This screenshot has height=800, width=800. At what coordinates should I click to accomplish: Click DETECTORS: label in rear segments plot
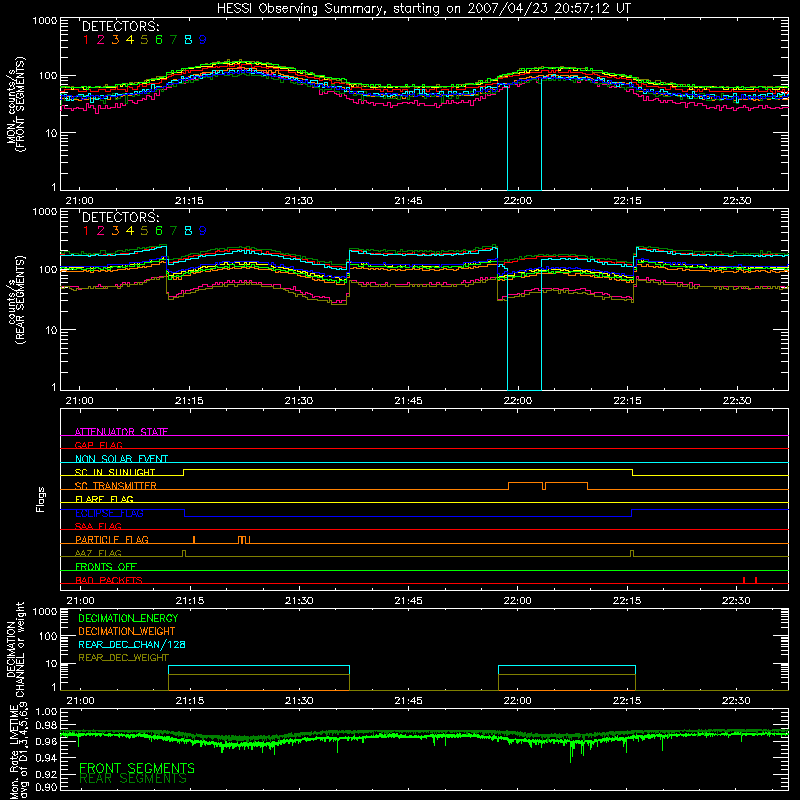121,217
